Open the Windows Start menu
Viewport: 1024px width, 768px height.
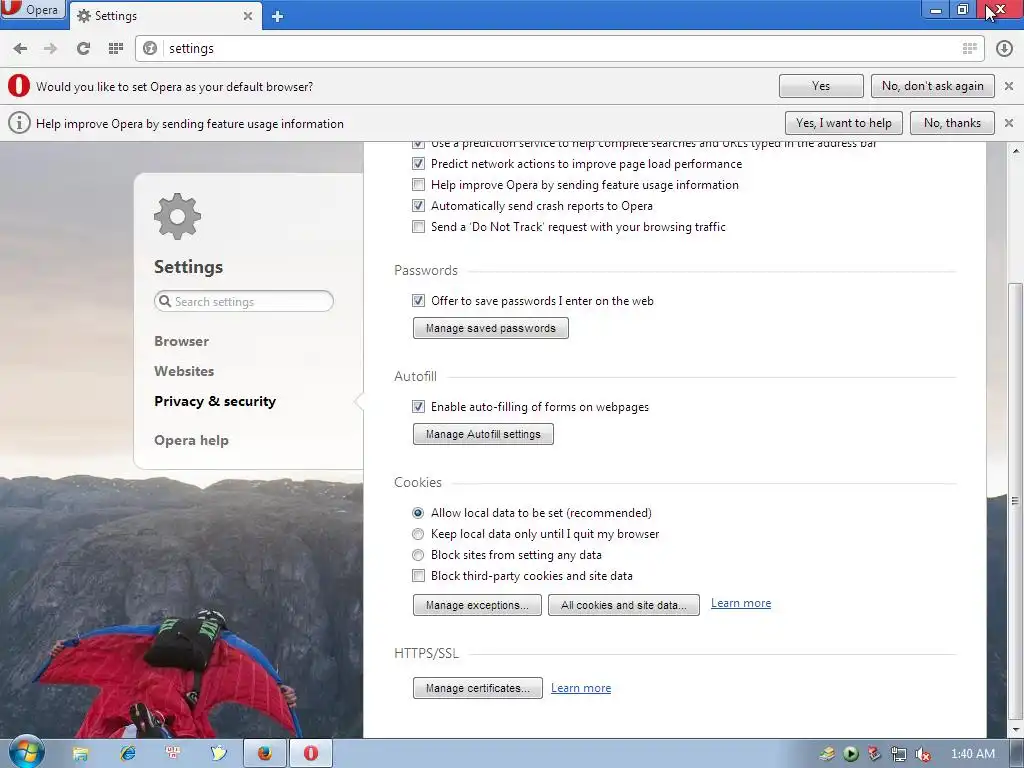click(x=26, y=754)
